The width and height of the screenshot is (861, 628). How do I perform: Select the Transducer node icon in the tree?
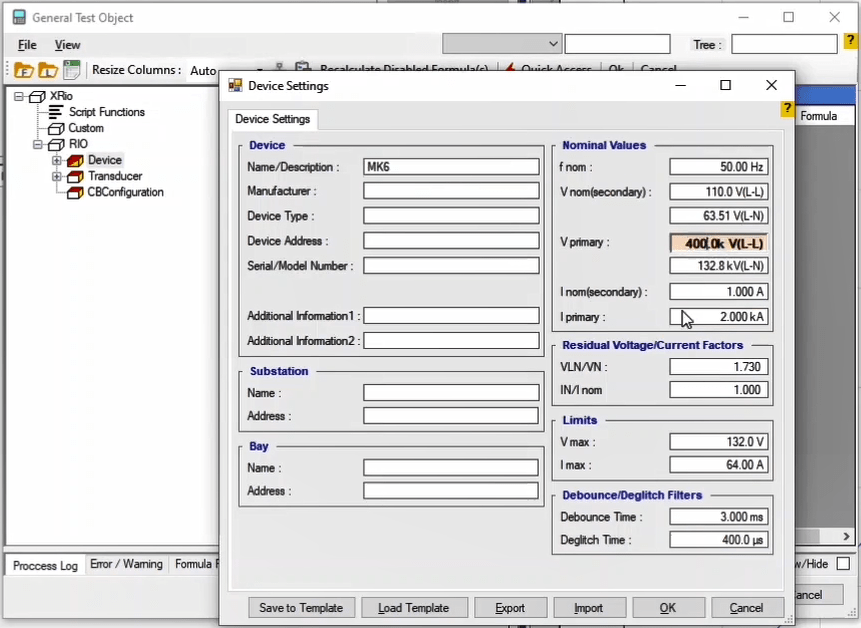(x=75, y=176)
